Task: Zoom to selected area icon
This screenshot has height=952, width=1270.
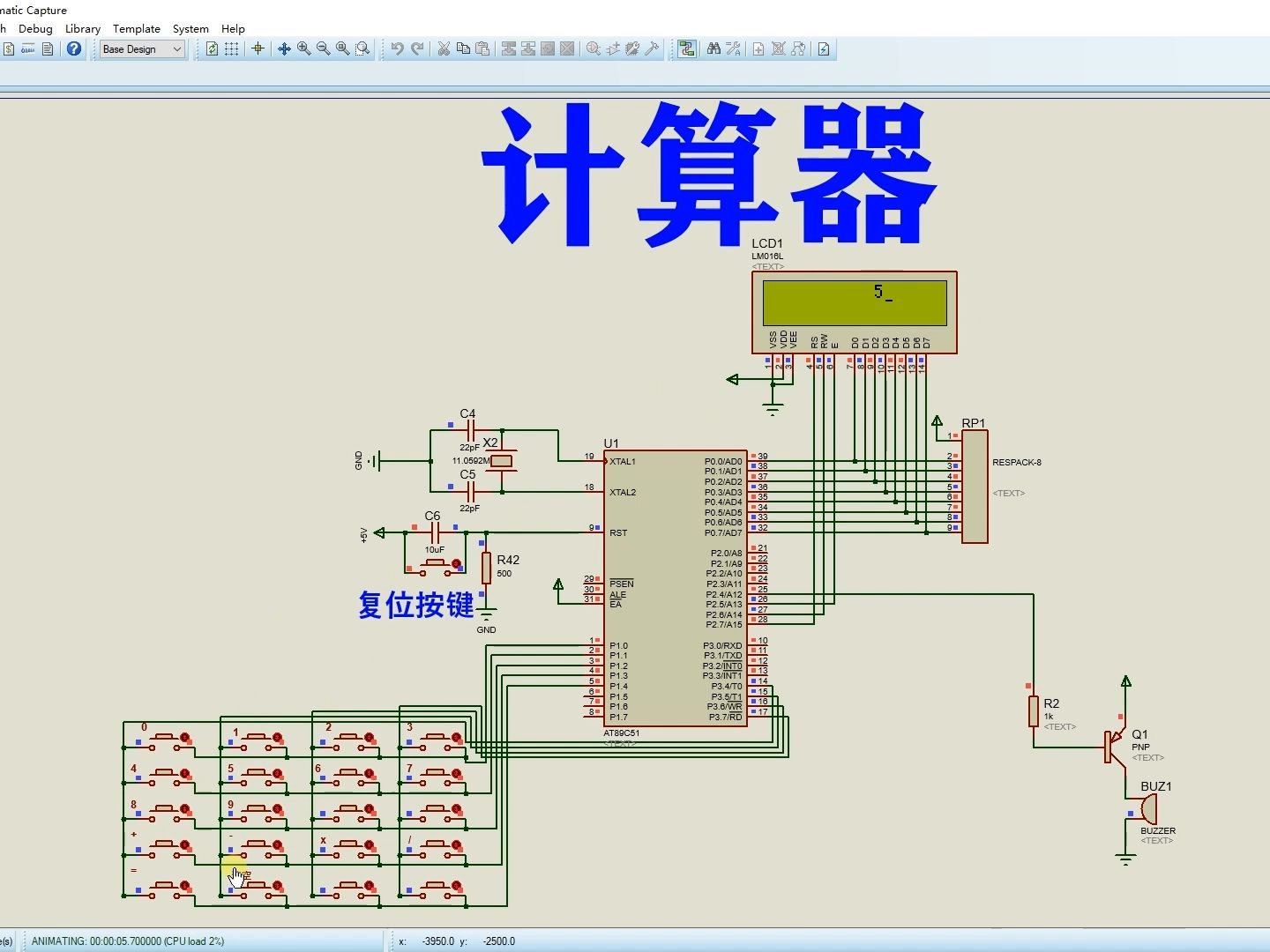Action: 362,49
